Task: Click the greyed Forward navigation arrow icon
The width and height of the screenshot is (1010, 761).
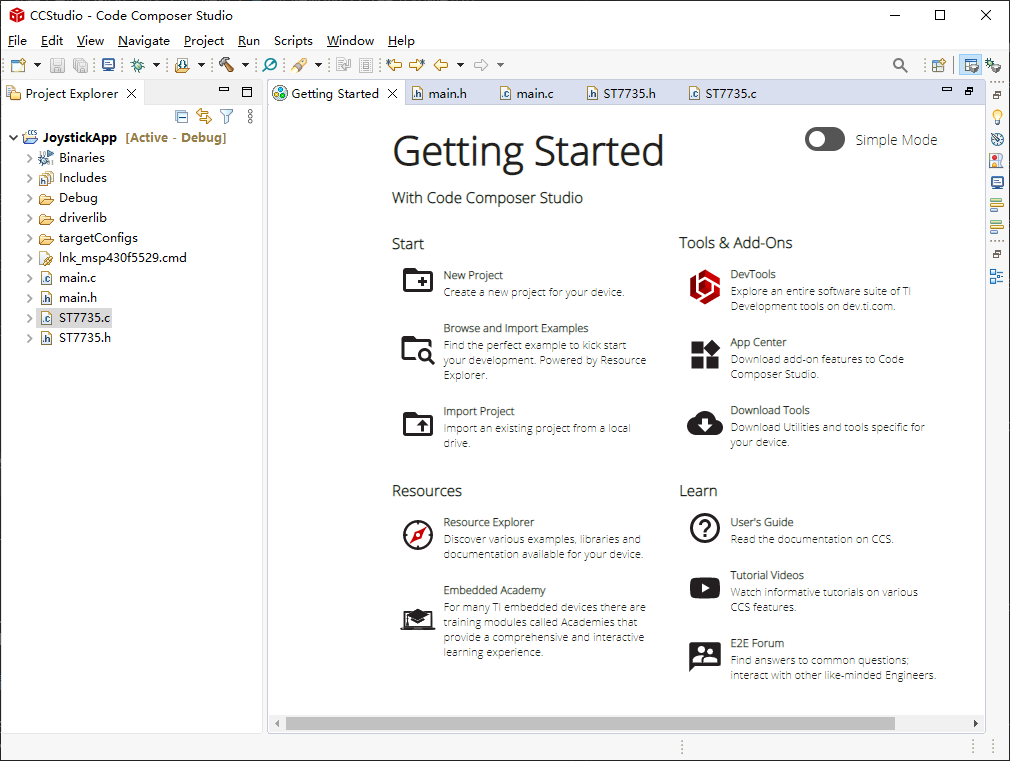Action: (x=481, y=65)
